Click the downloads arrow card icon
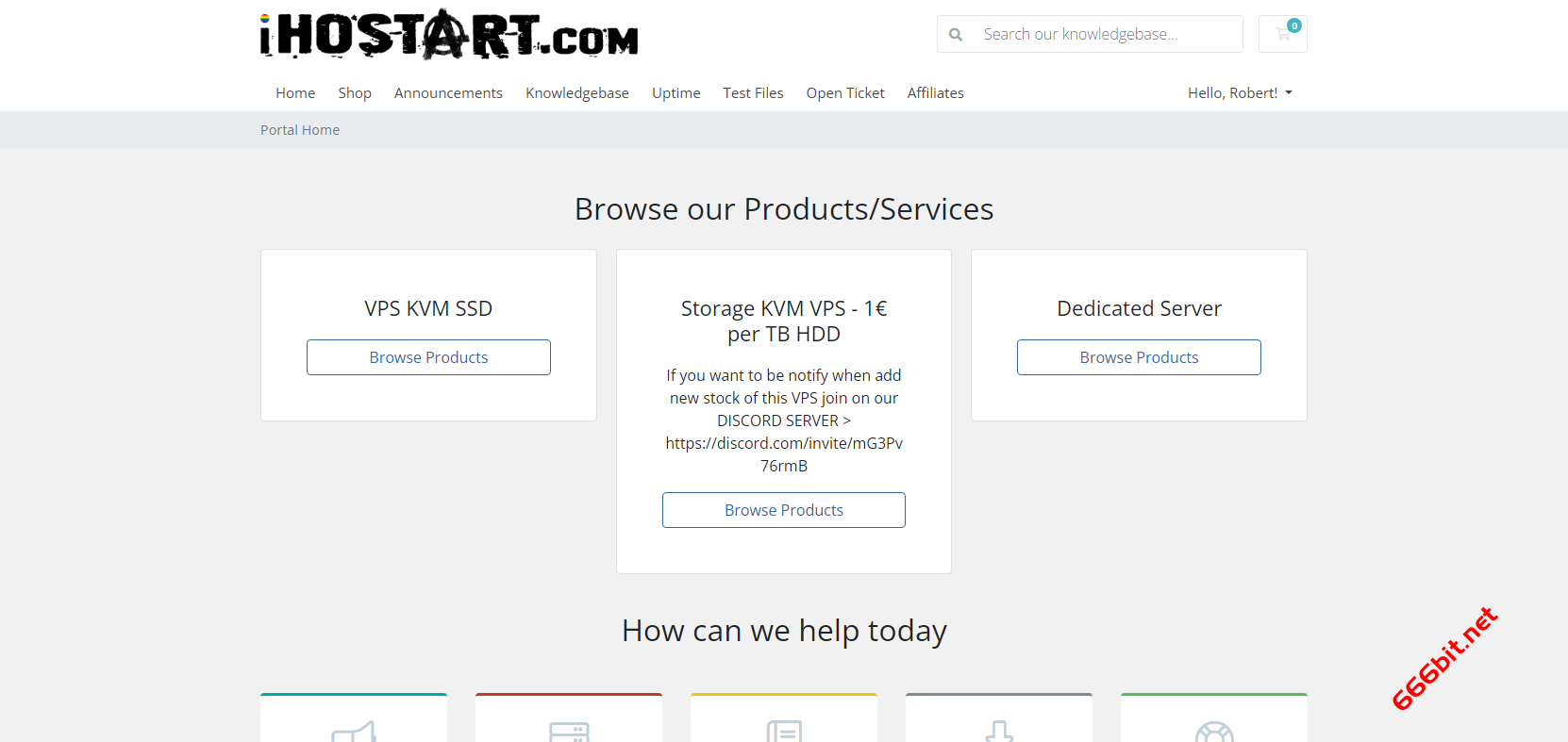1568x742 pixels. pos(999,732)
